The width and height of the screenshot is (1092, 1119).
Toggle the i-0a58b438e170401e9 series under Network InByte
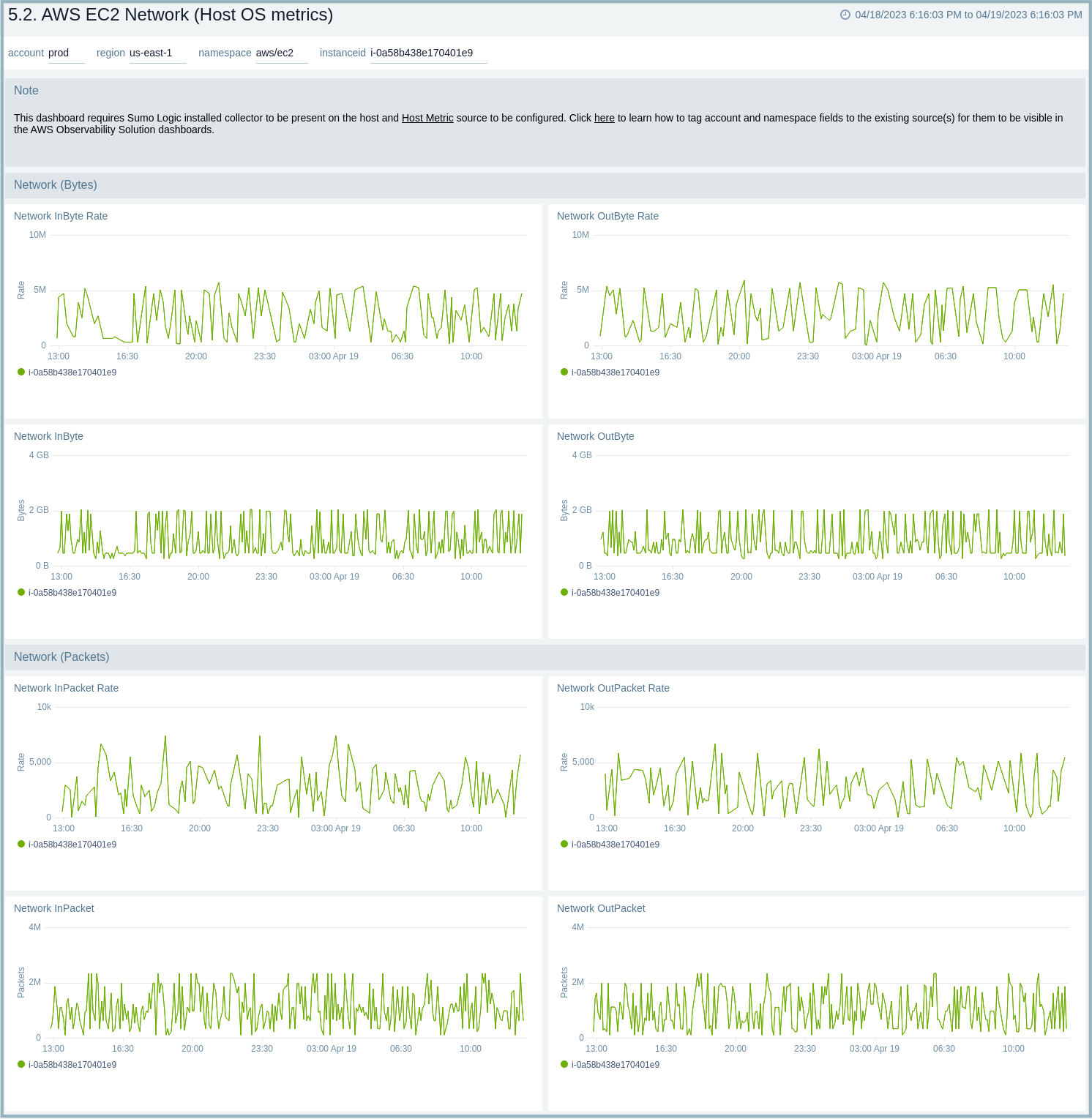click(x=72, y=592)
